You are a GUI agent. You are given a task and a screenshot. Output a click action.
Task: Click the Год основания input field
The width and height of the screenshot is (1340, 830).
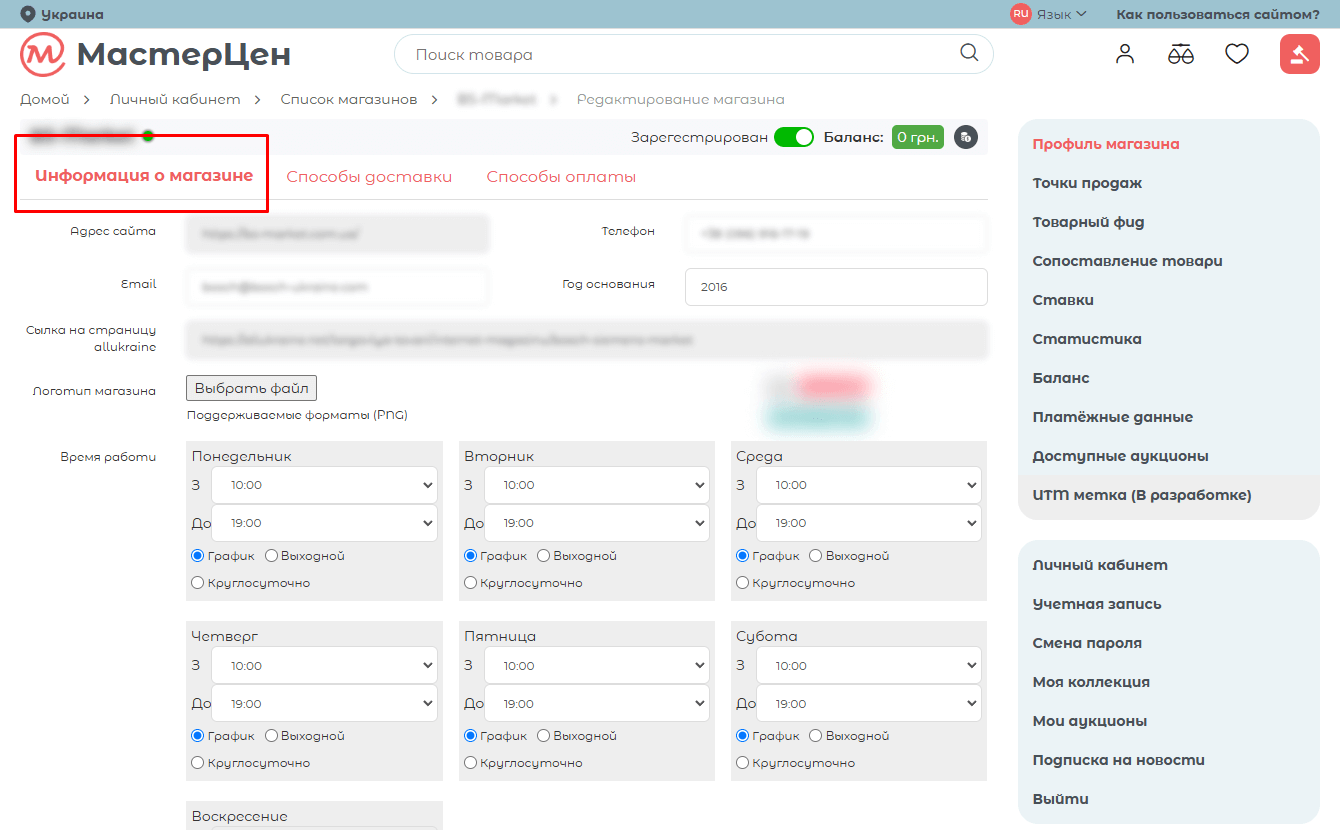(836, 287)
